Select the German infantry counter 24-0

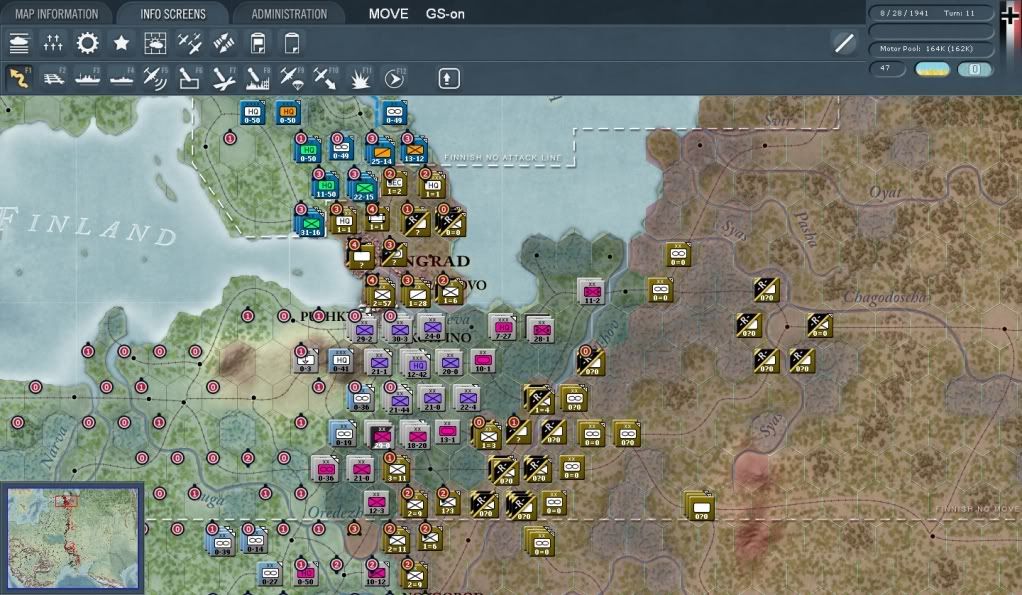[432, 328]
